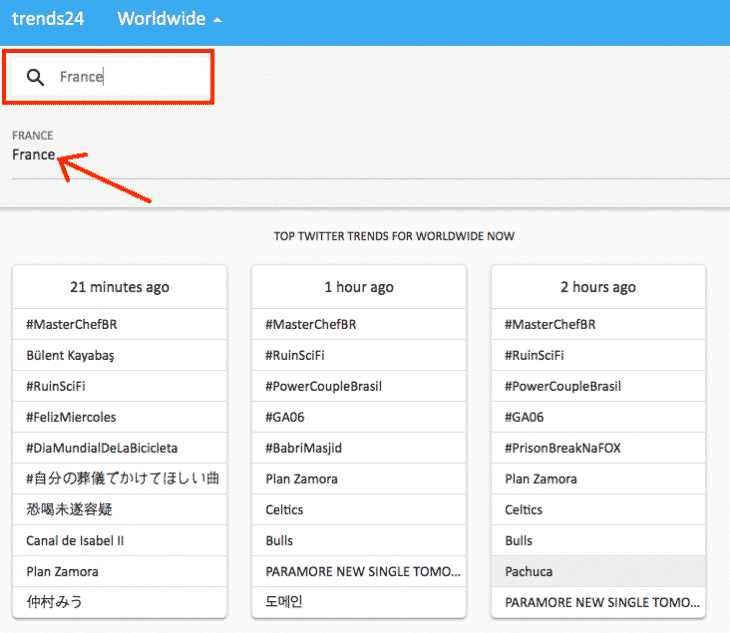This screenshot has width=730, height=633.
Task: Open 仲村みう trend
Action: (54, 602)
